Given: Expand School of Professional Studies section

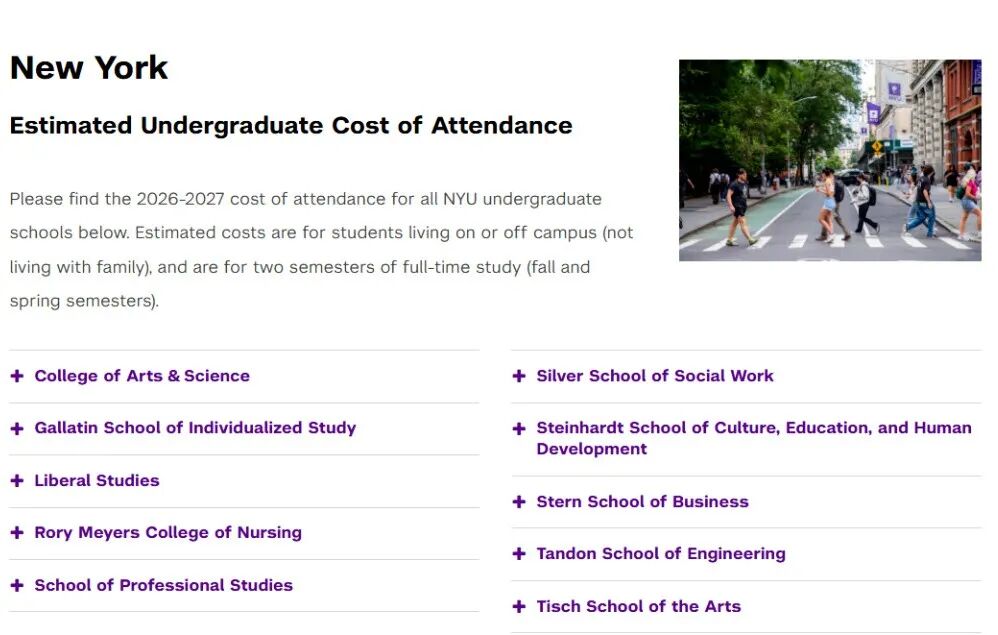Looking at the screenshot, I should click(x=164, y=585).
